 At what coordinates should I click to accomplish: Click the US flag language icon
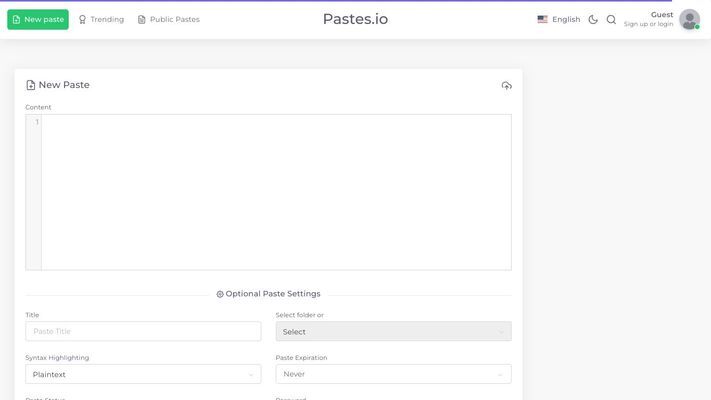pos(542,20)
